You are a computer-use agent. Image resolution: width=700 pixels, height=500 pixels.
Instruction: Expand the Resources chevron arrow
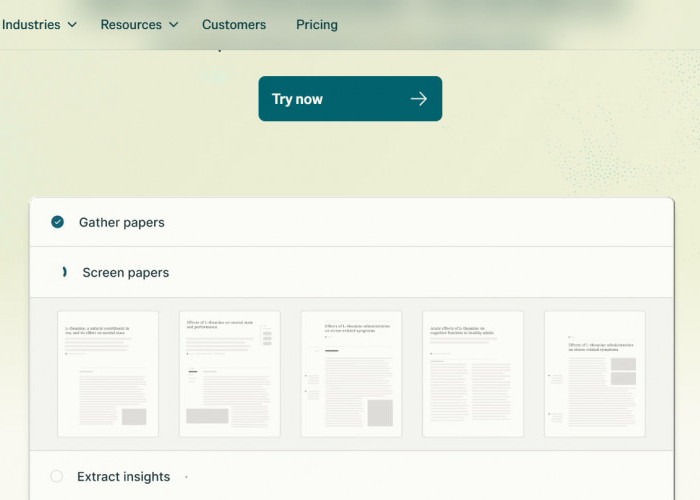(174, 25)
